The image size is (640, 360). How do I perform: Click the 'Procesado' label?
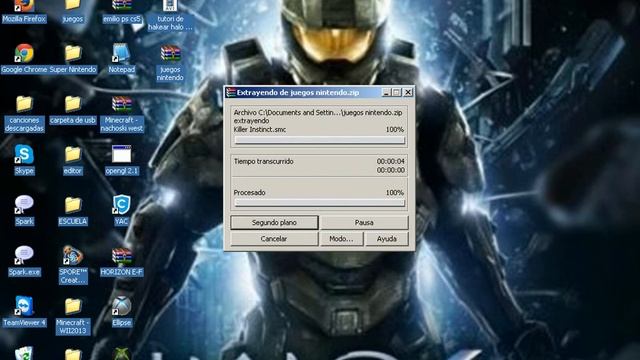pos(249,192)
